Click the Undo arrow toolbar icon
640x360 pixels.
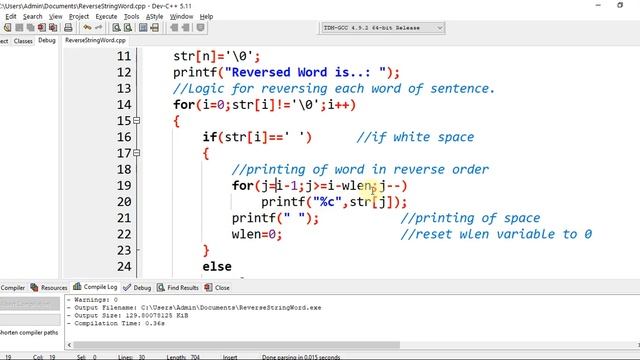pos(87,28)
